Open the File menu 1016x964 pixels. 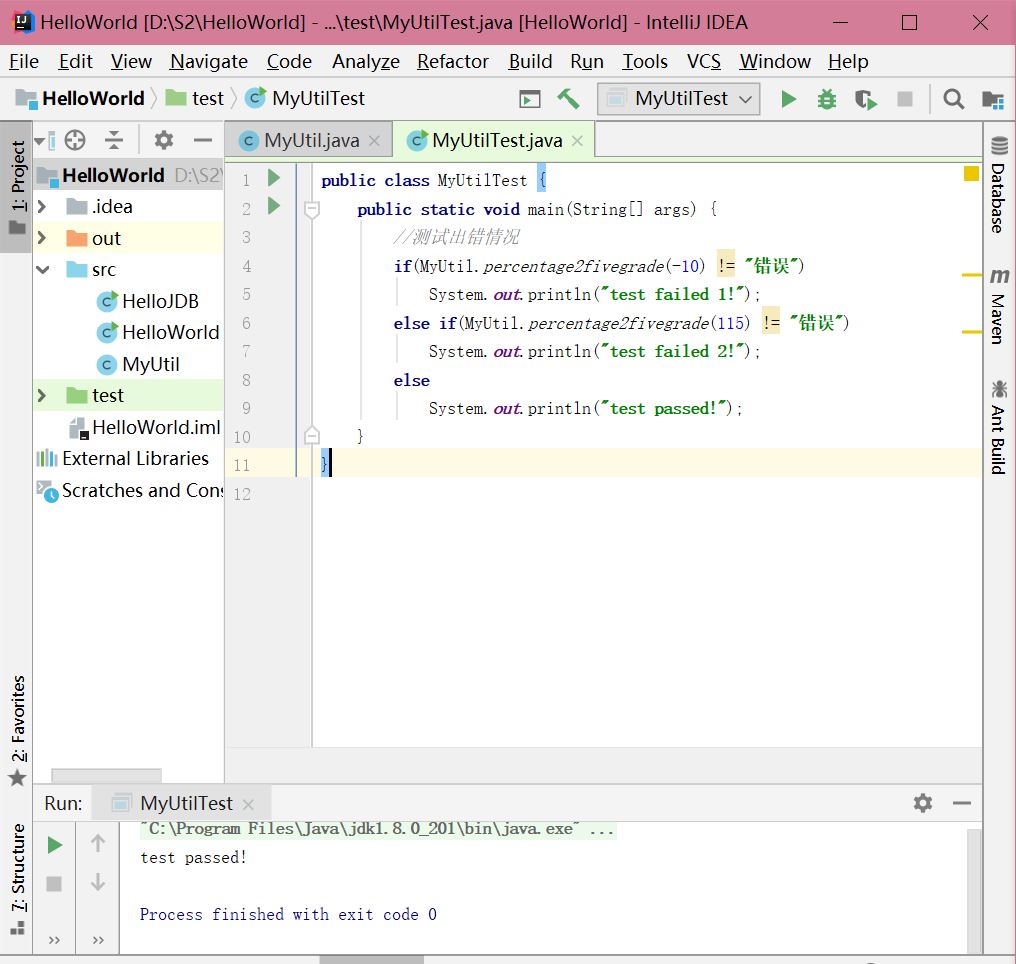[x=24, y=62]
